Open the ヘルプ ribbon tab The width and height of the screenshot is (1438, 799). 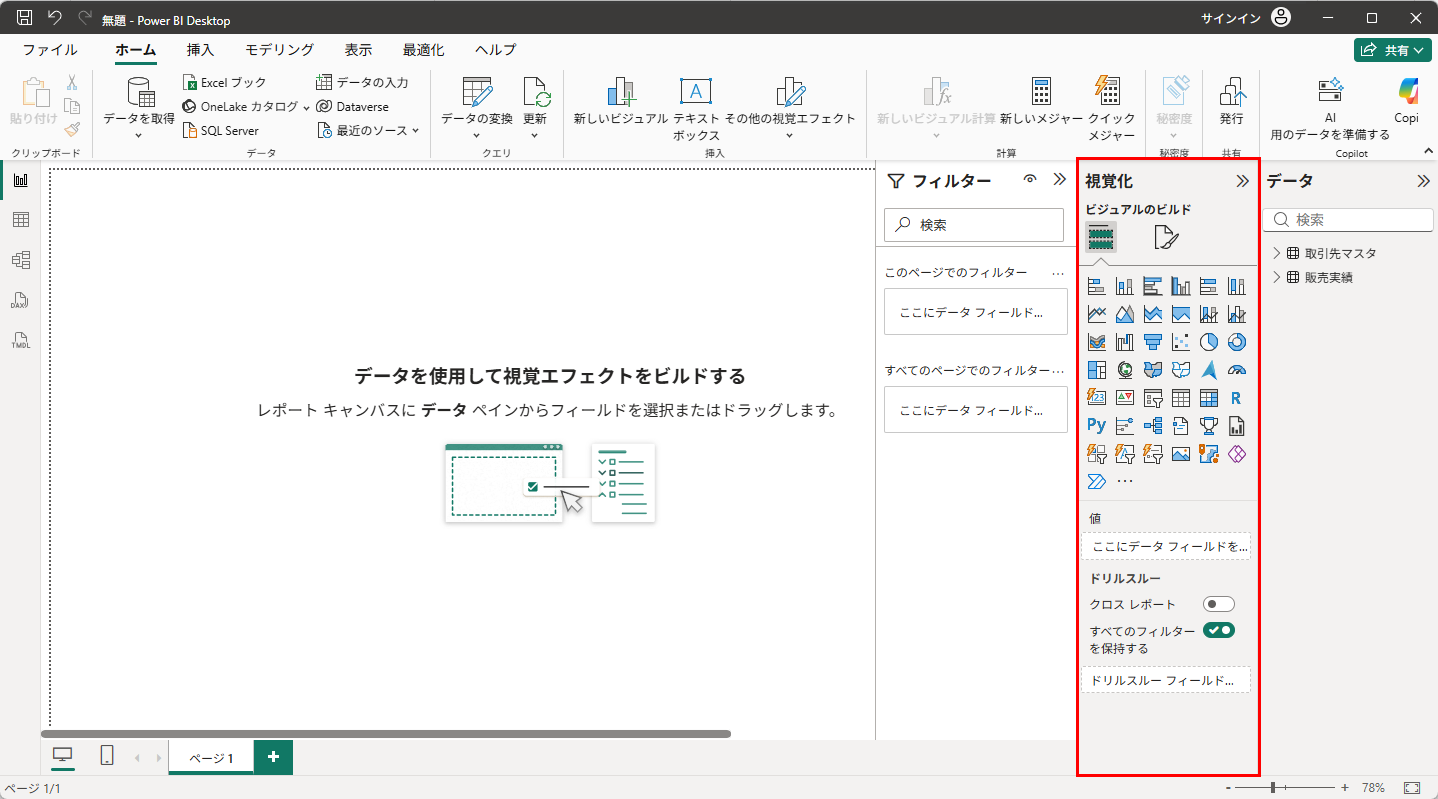click(x=496, y=50)
